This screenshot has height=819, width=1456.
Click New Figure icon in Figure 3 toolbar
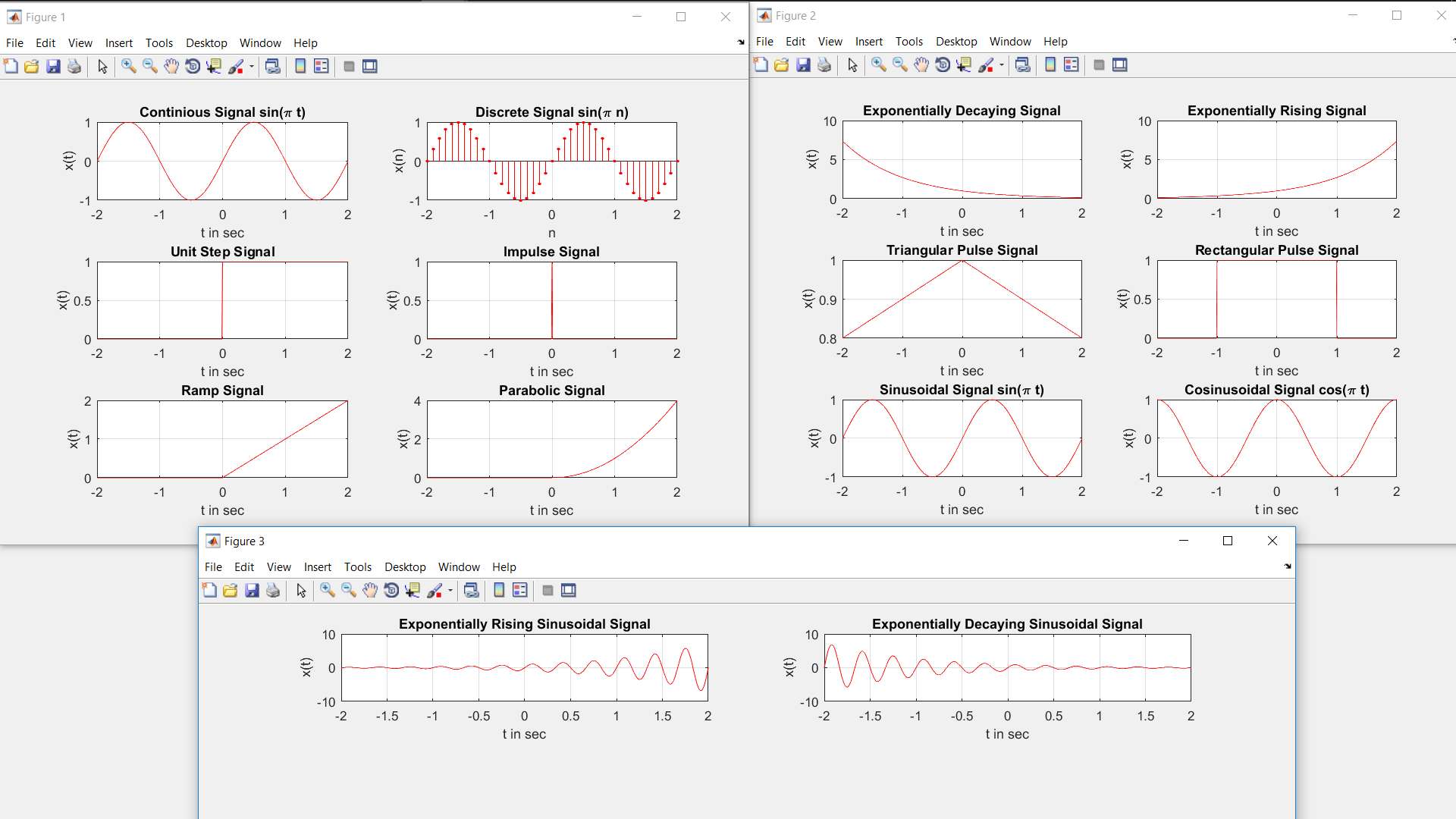coord(209,591)
